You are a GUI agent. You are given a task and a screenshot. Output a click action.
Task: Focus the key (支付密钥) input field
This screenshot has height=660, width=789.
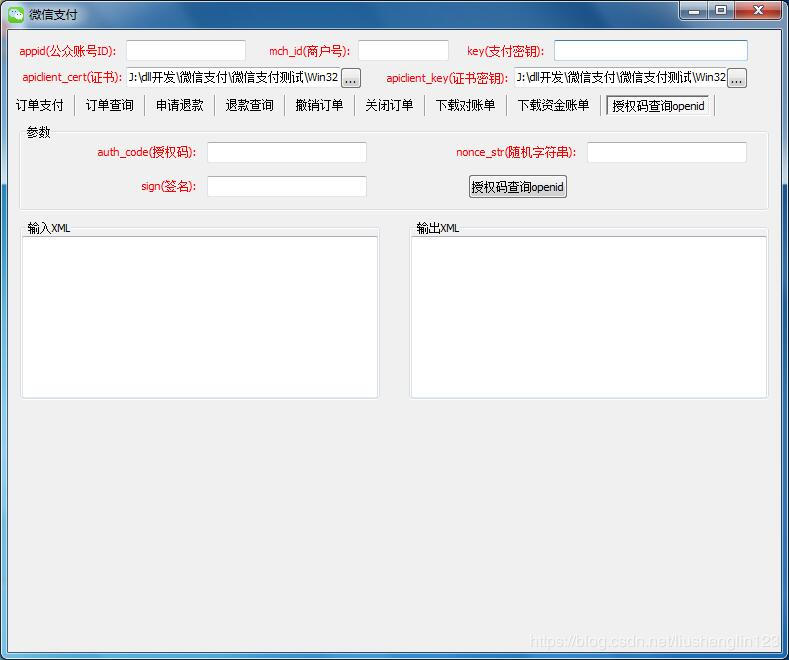coord(651,51)
